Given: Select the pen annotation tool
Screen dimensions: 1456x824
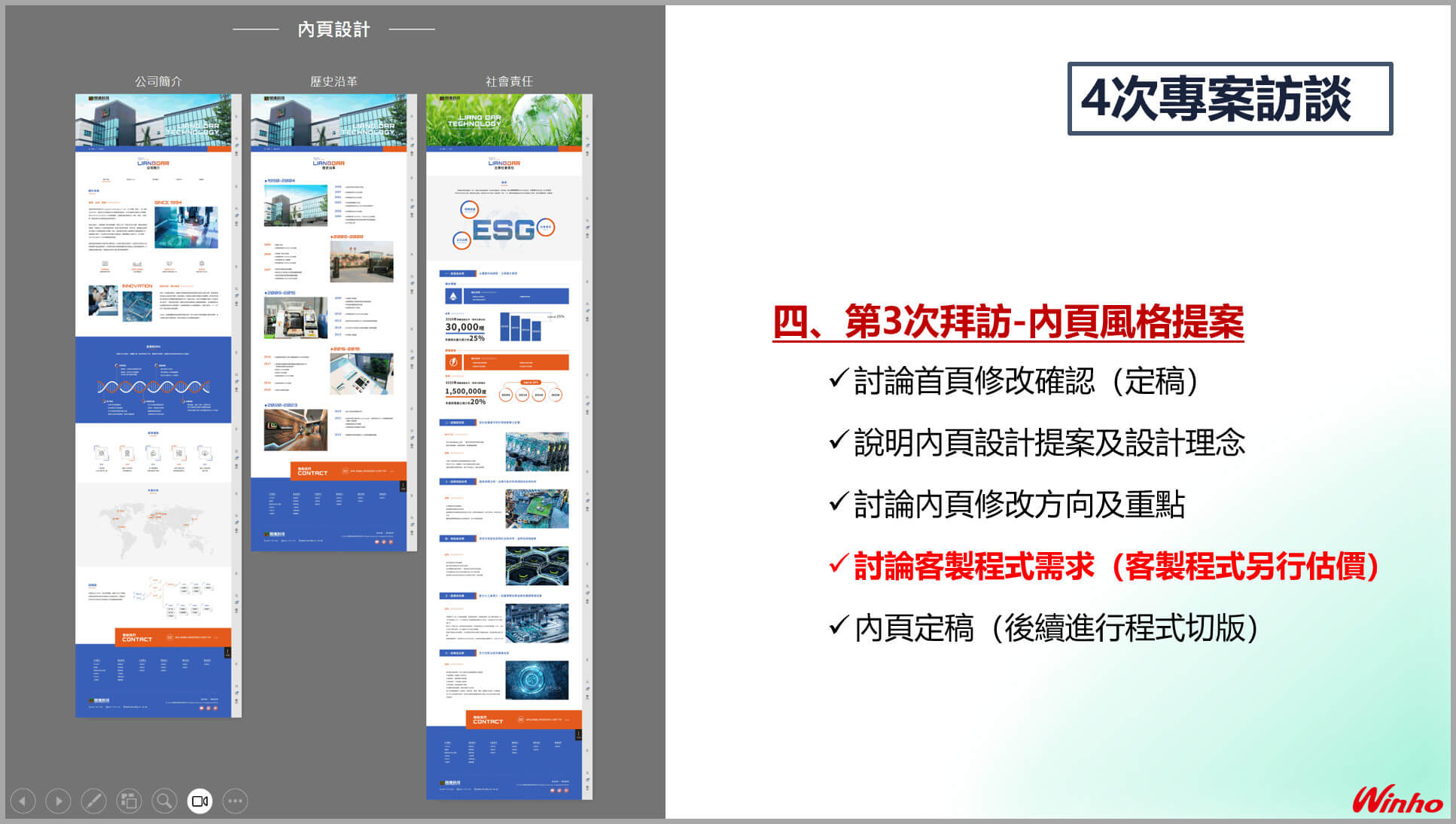Looking at the screenshot, I should [x=93, y=801].
